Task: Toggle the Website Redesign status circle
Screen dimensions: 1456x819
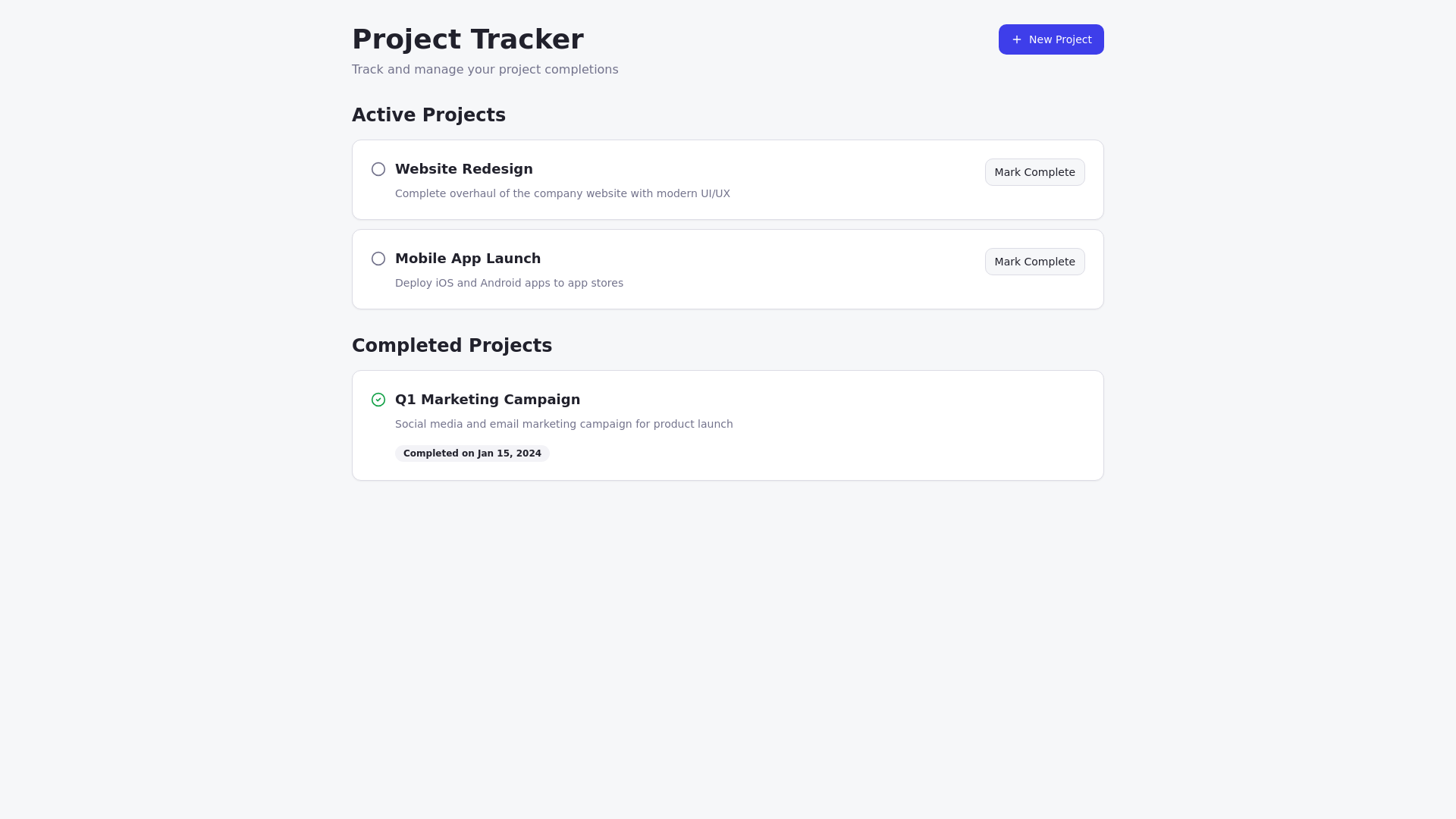Action: tap(378, 169)
